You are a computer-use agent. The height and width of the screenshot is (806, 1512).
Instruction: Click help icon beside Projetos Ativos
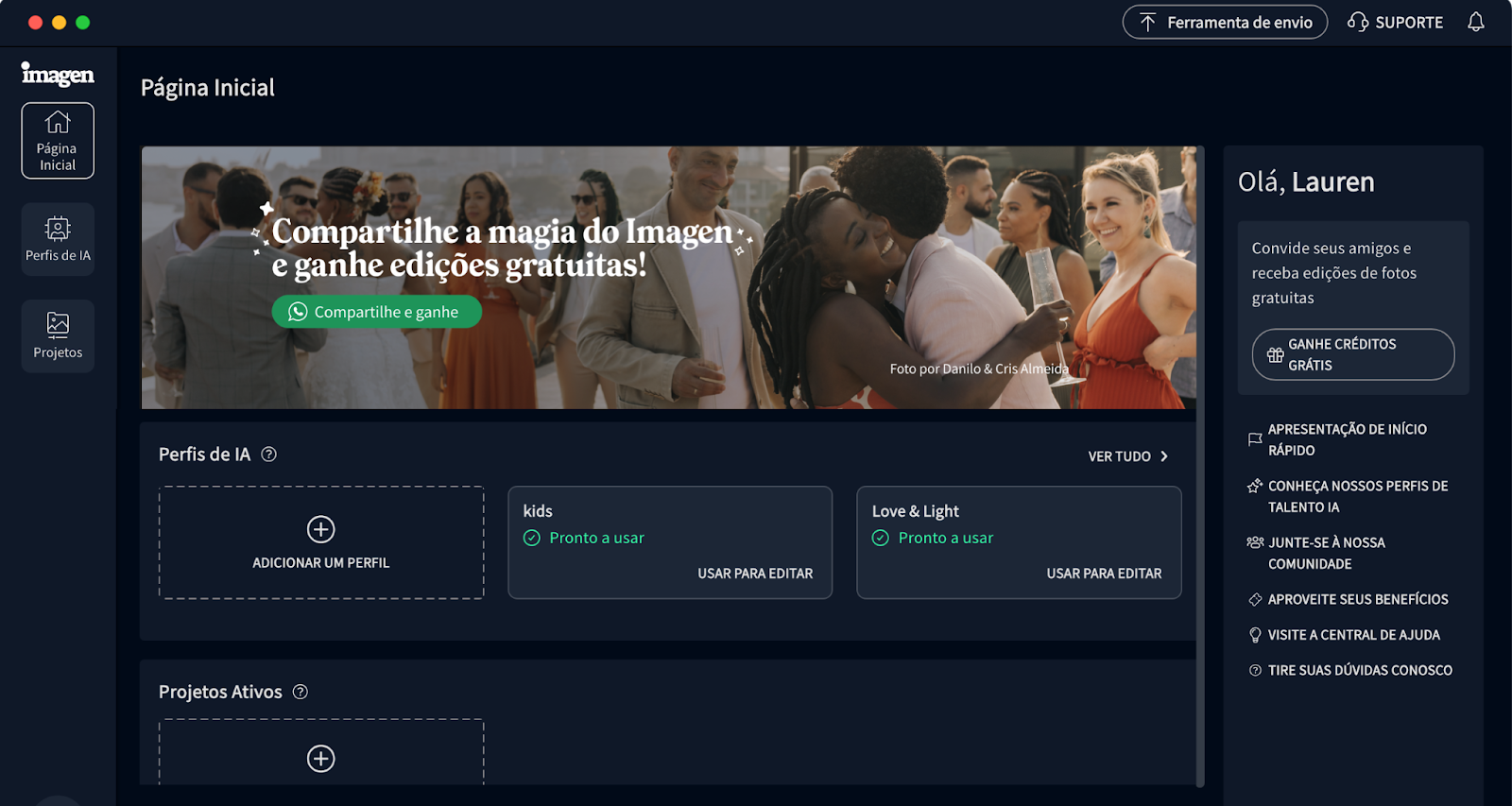tap(301, 692)
